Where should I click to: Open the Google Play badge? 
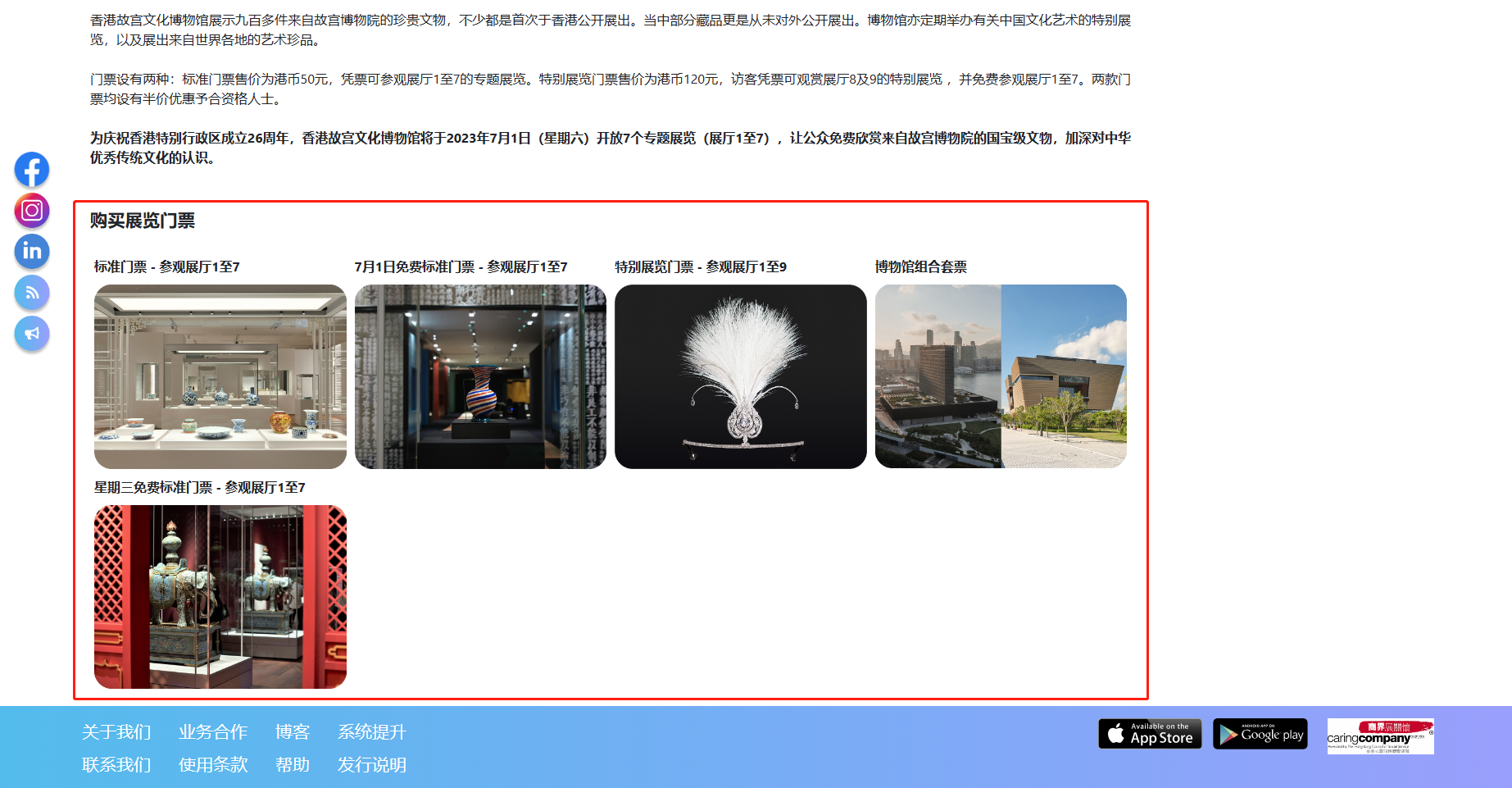click(1260, 734)
